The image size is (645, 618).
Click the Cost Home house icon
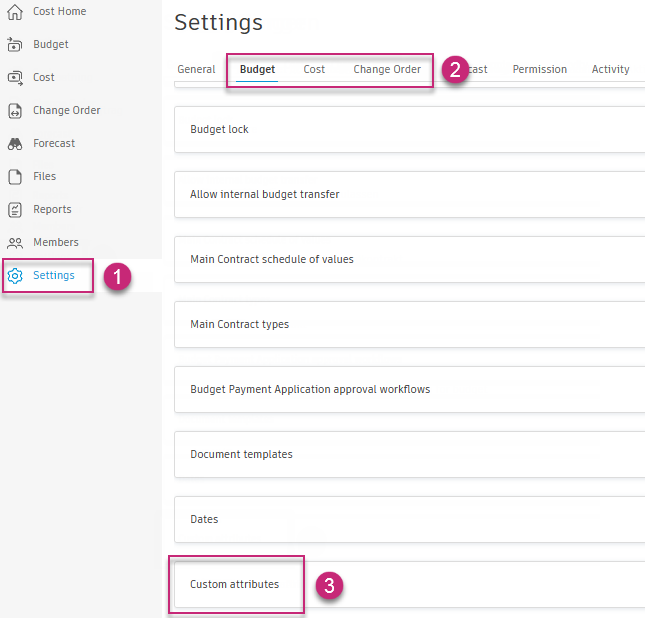(x=15, y=12)
